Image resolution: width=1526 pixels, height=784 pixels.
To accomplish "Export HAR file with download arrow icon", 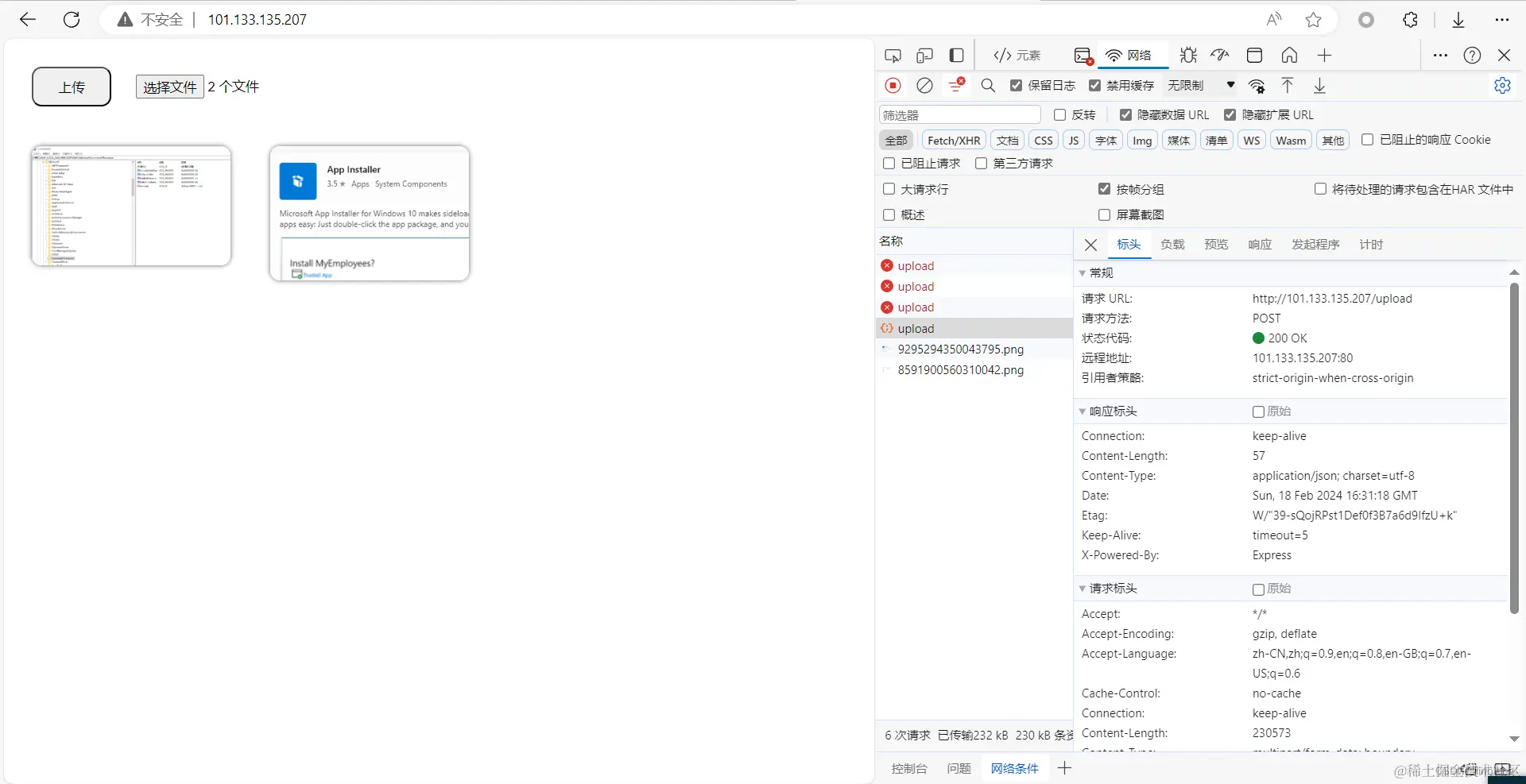I will click(1319, 86).
